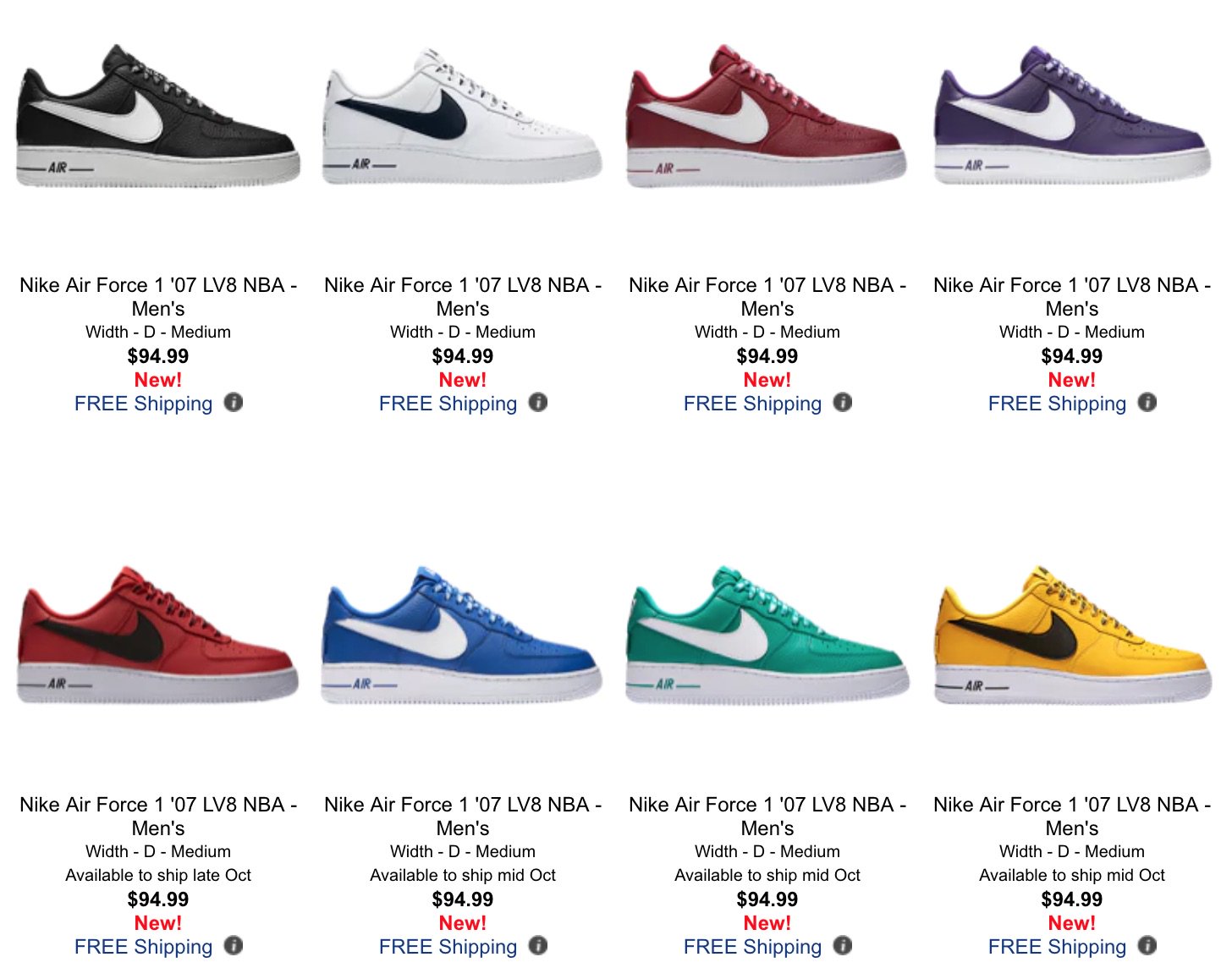View the red shoe with black swoosh

pos(158,635)
